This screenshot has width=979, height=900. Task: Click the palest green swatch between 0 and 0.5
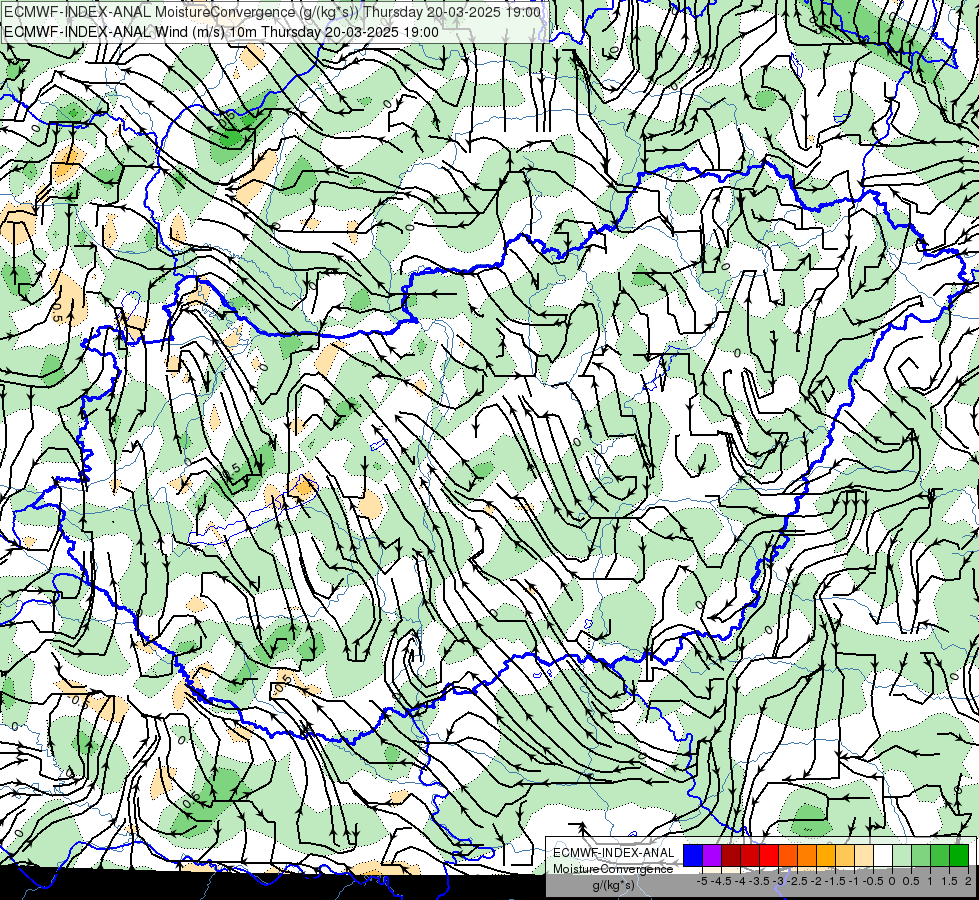point(902,856)
